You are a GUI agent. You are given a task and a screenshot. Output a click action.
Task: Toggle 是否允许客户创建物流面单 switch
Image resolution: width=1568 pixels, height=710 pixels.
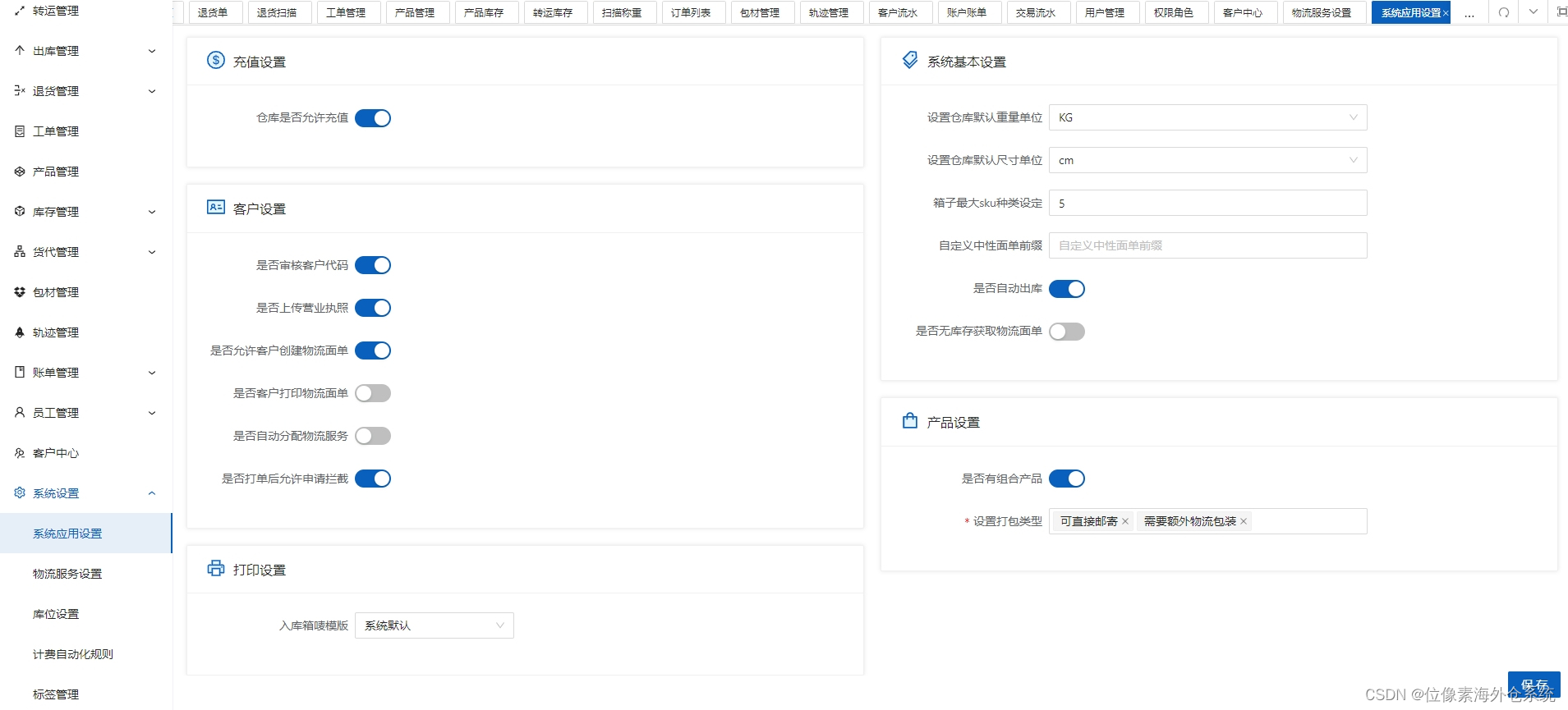pos(373,350)
